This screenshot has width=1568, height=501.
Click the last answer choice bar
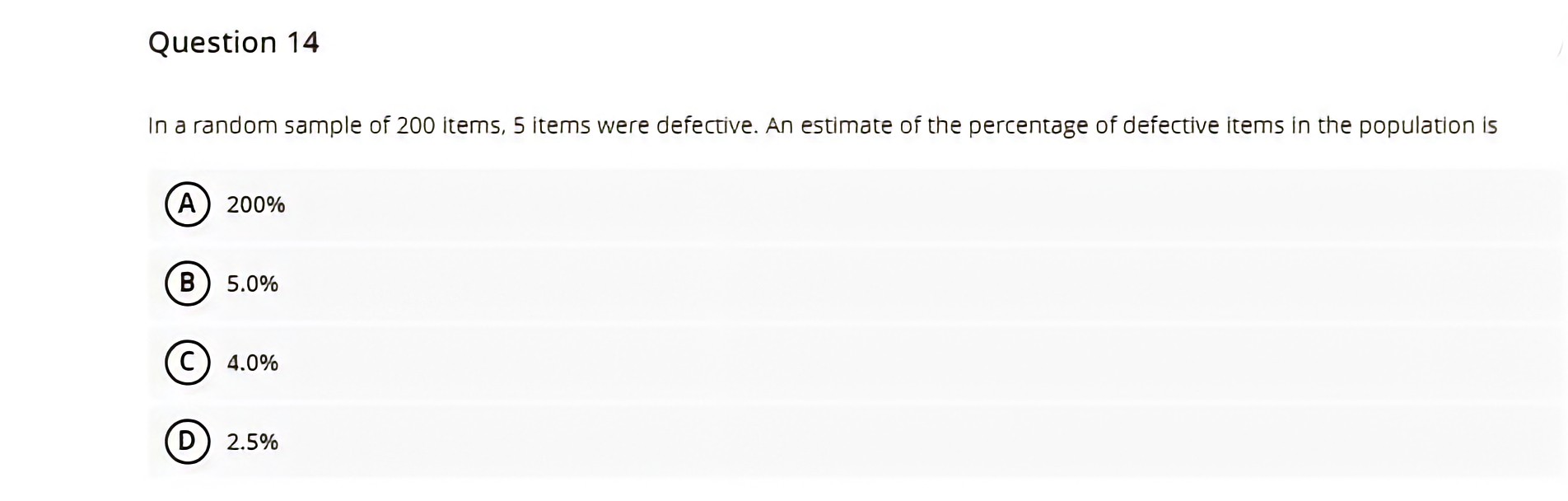(659, 442)
